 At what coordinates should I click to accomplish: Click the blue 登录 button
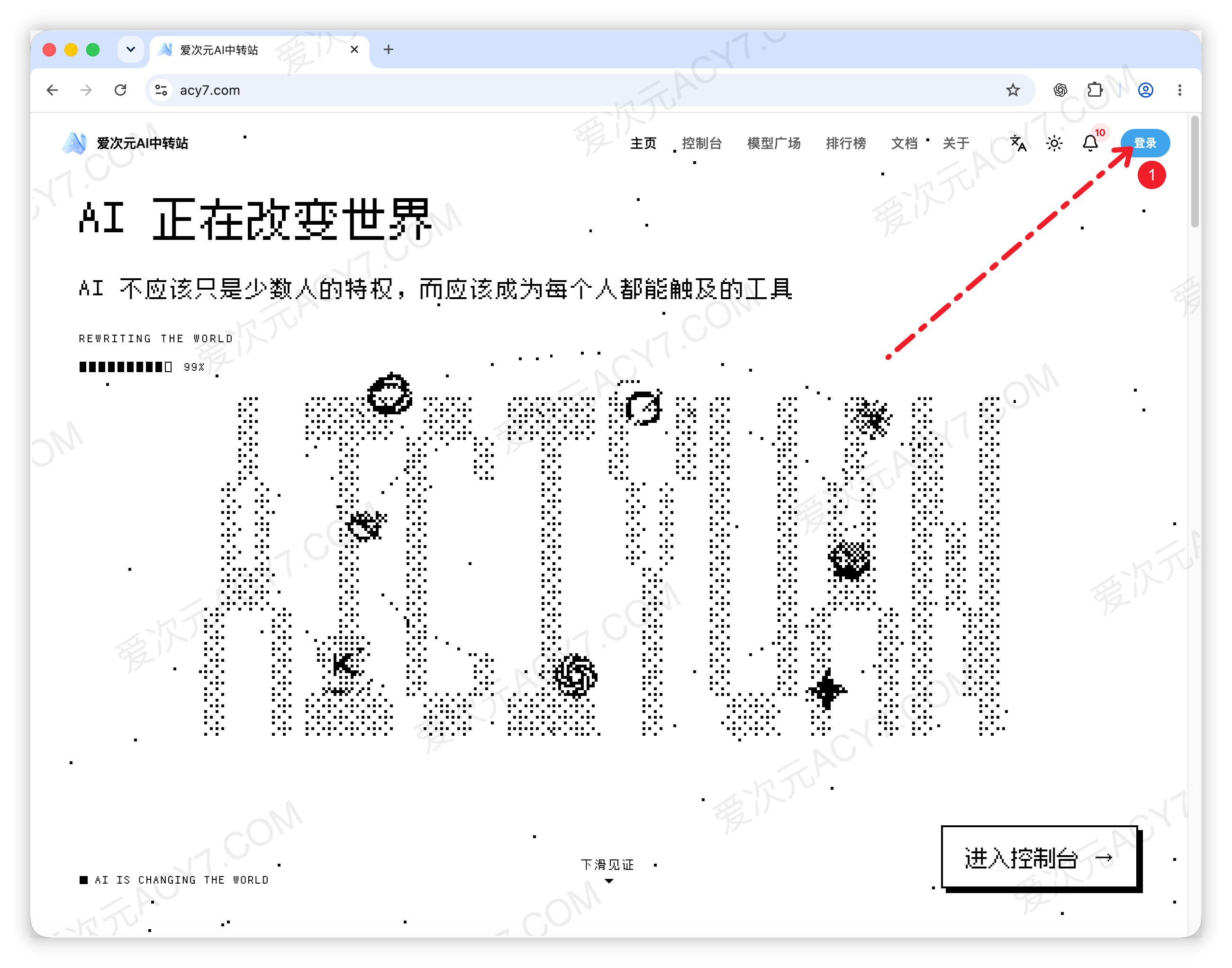pyautogui.click(x=1145, y=143)
